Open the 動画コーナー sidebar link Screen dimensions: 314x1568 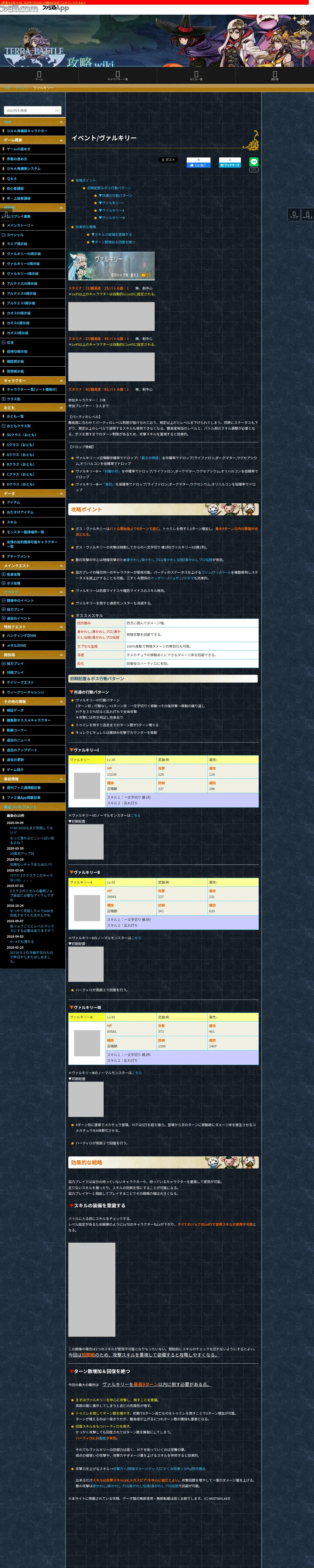click(x=17, y=730)
